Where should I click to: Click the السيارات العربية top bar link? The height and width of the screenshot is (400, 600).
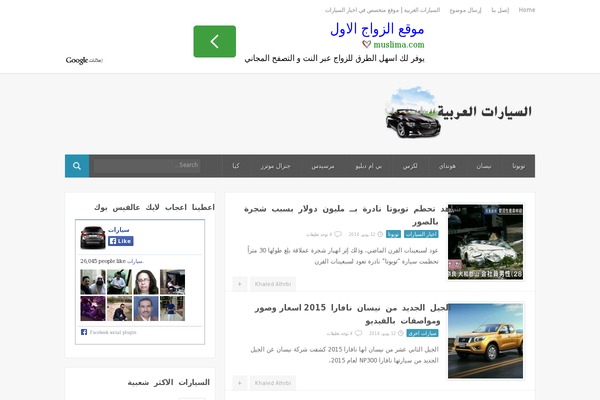[x=383, y=10]
